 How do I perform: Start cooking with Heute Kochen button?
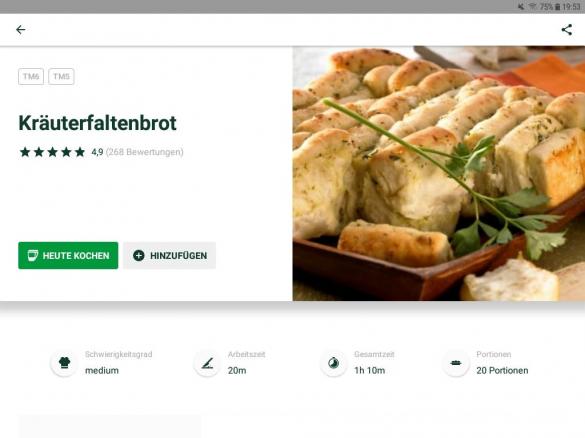tap(68, 256)
